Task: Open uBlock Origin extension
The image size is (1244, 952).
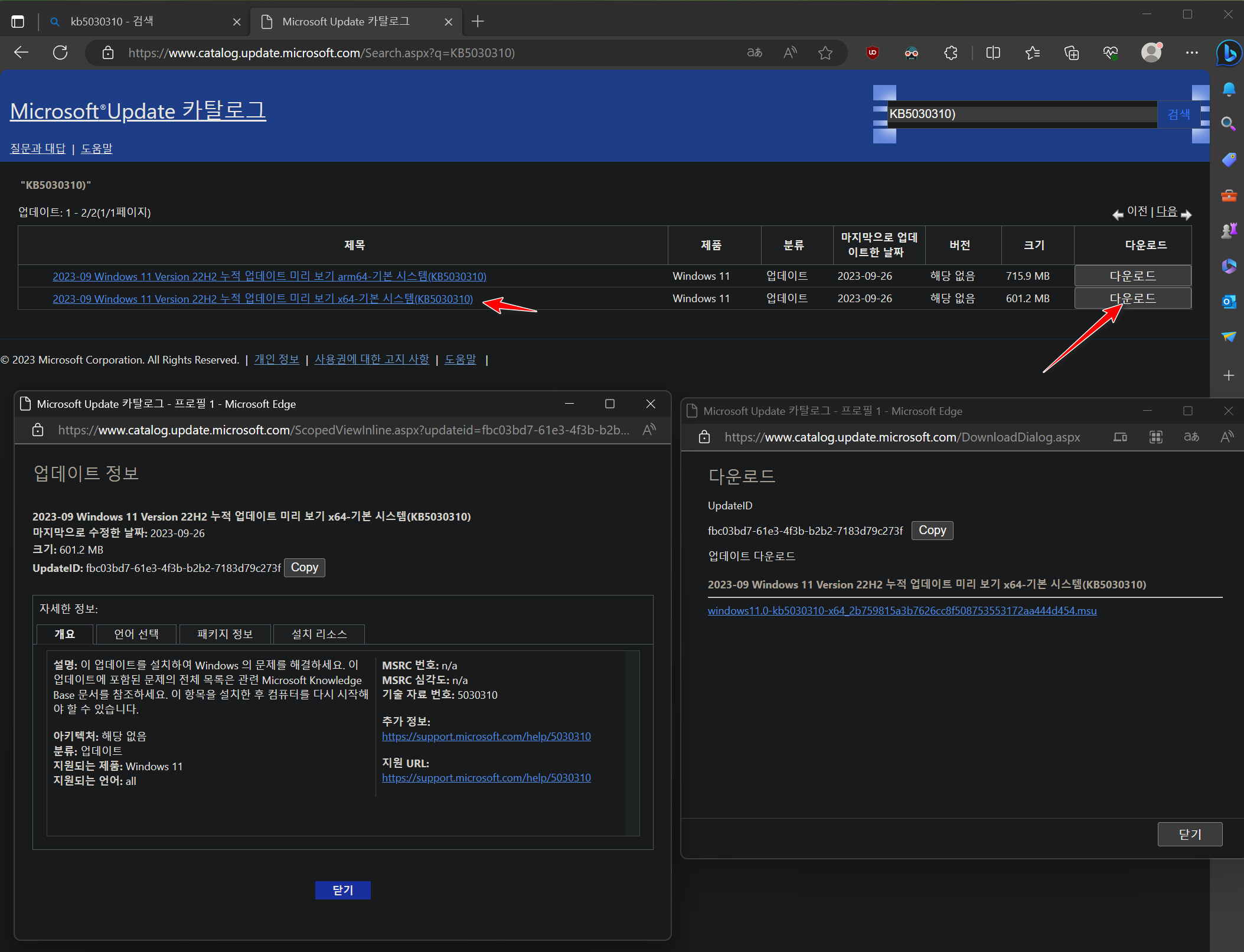Action: (x=872, y=53)
